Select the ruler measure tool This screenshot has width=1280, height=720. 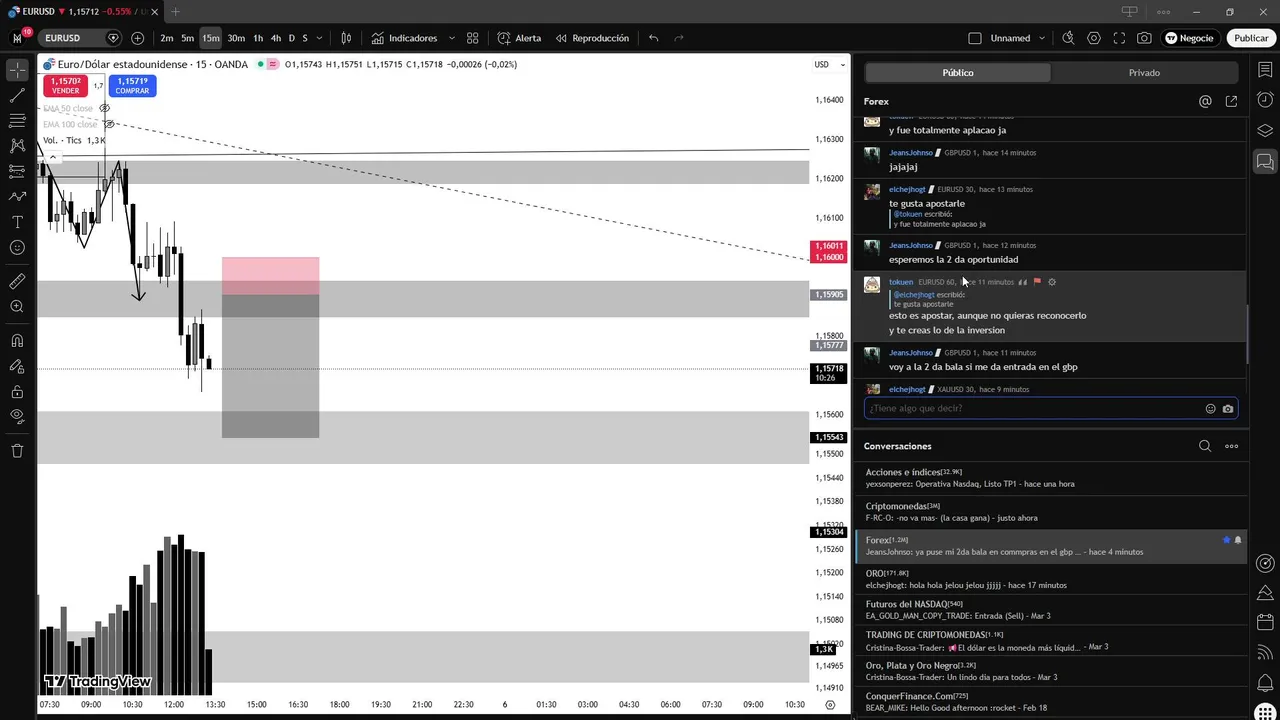click(x=17, y=282)
